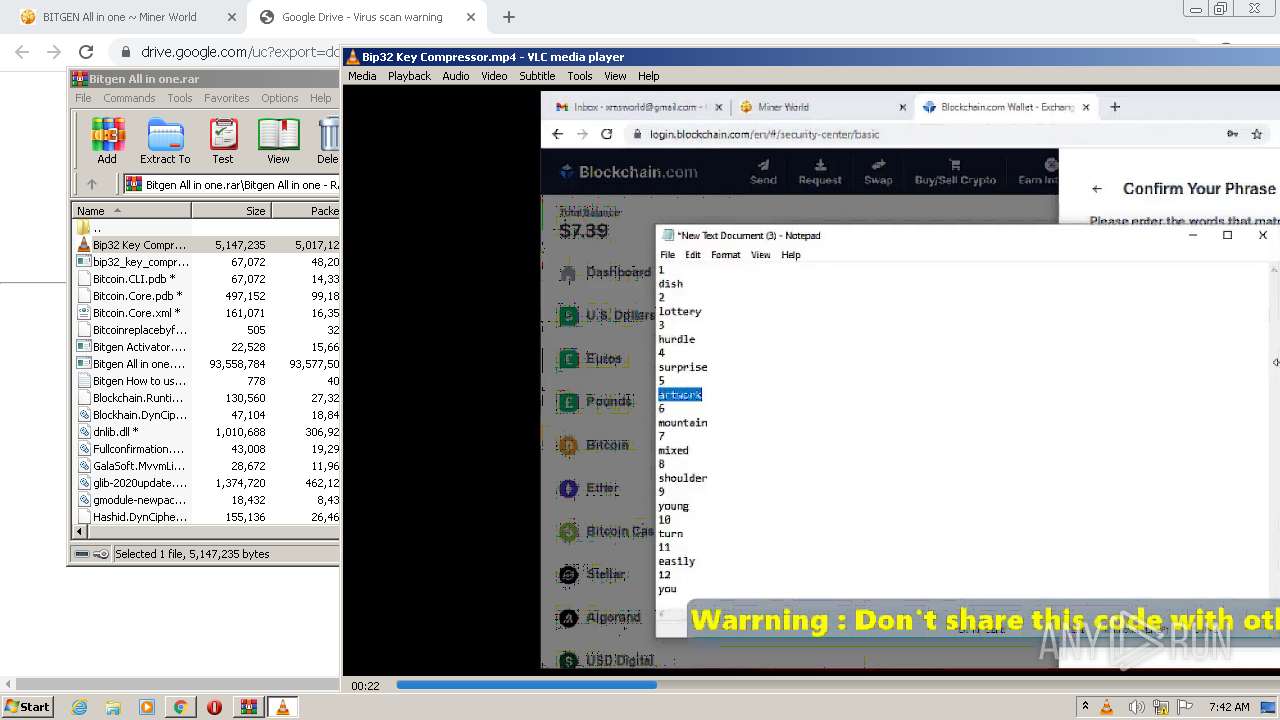Screen dimensions: 1280x720
Task: Select the glib-2020update... file row
Action: (x=207, y=483)
